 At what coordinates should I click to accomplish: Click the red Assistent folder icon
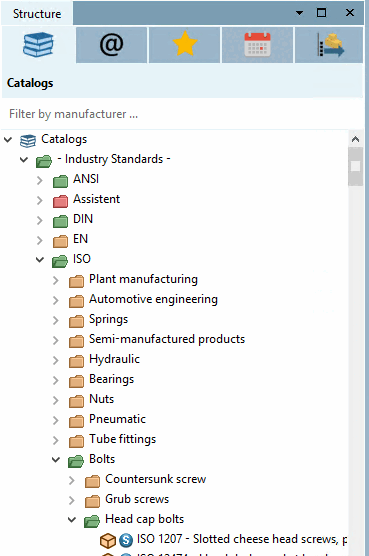[60, 201]
